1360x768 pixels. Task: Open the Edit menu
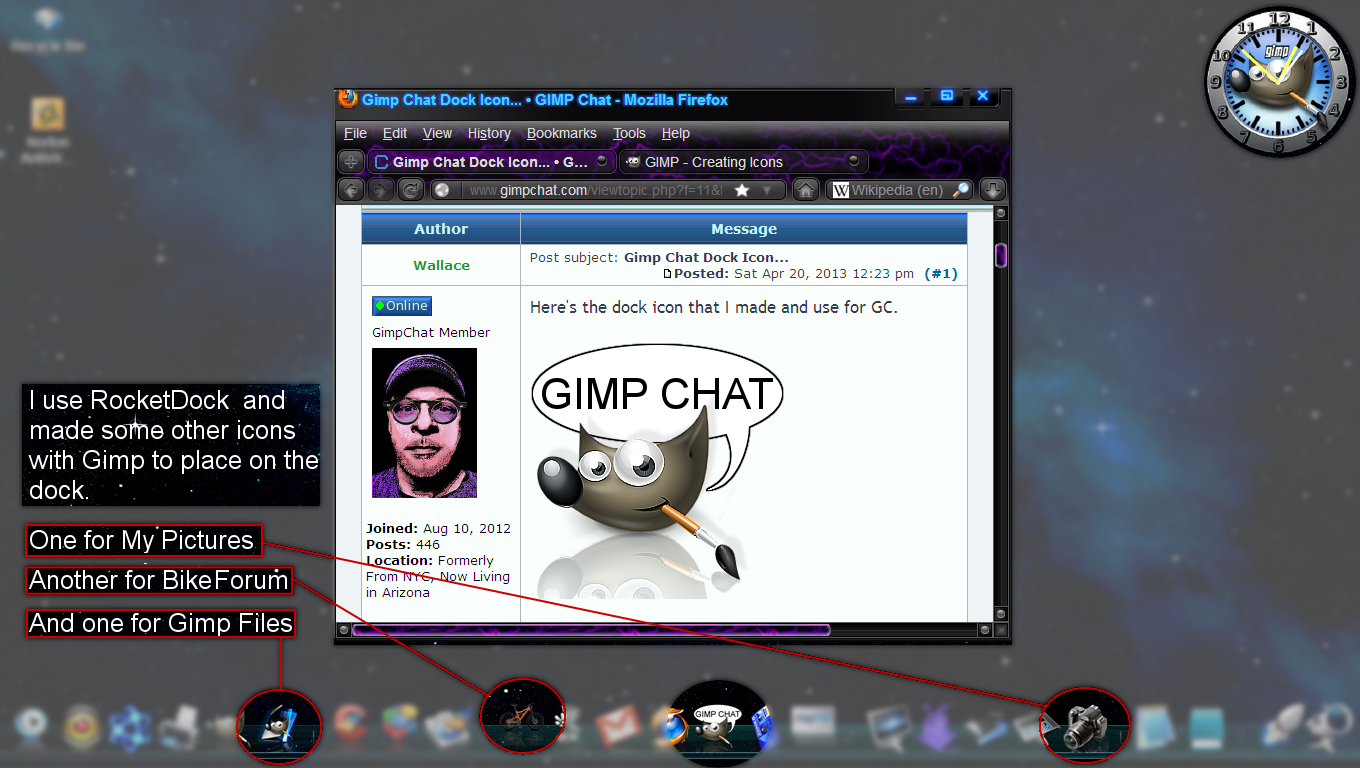pos(395,133)
